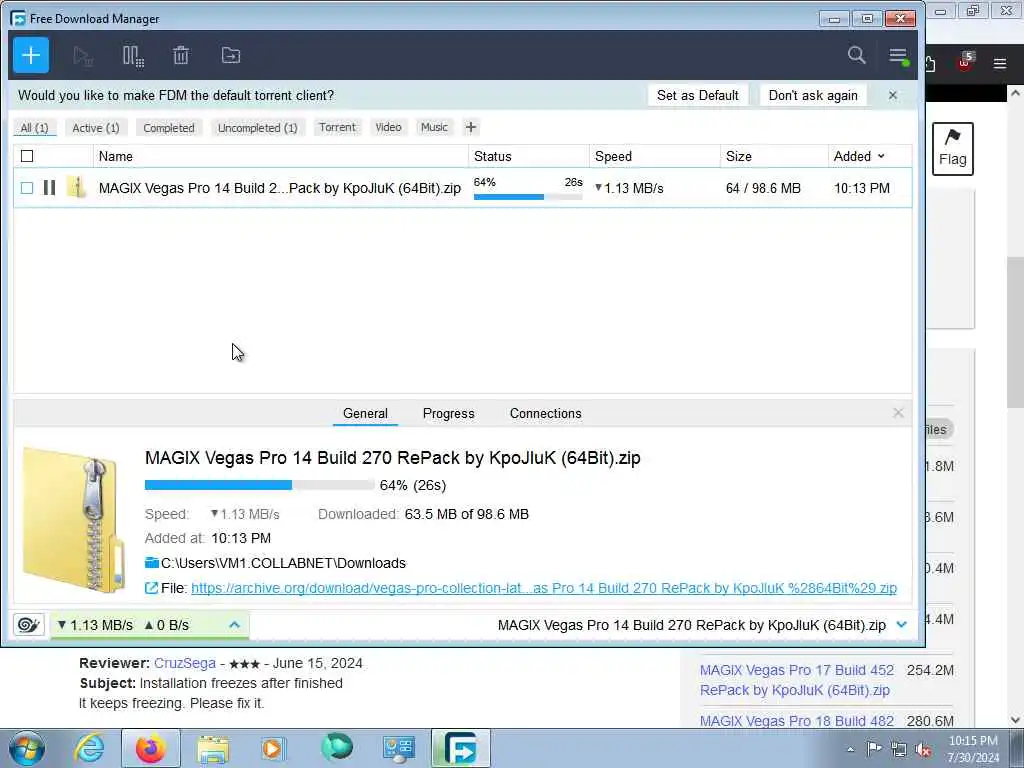Image resolution: width=1024 pixels, height=768 pixels.
Task: Open FDM main hamburger menu
Action: coord(898,56)
